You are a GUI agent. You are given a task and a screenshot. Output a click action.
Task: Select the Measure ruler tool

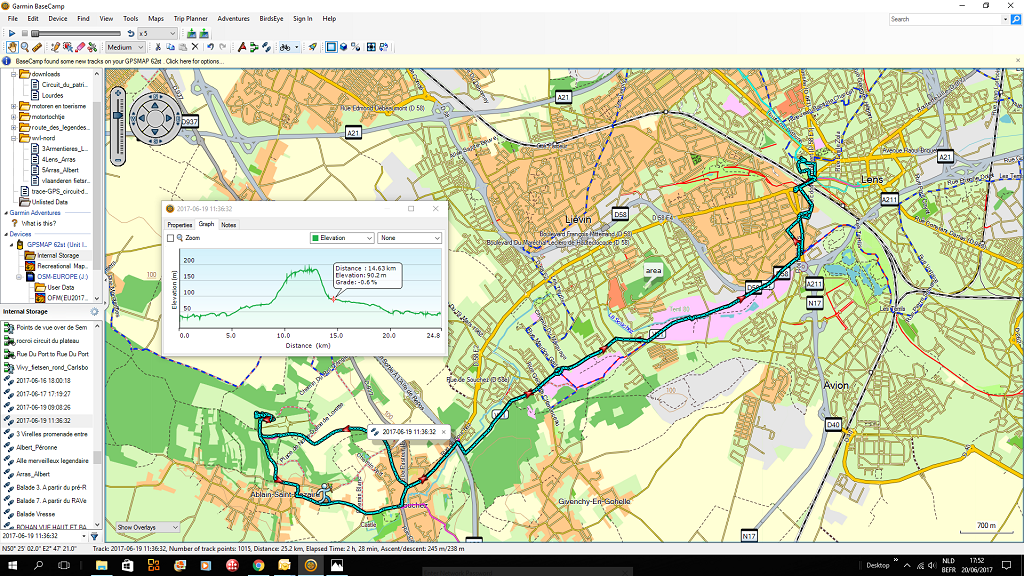(x=37, y=47)
